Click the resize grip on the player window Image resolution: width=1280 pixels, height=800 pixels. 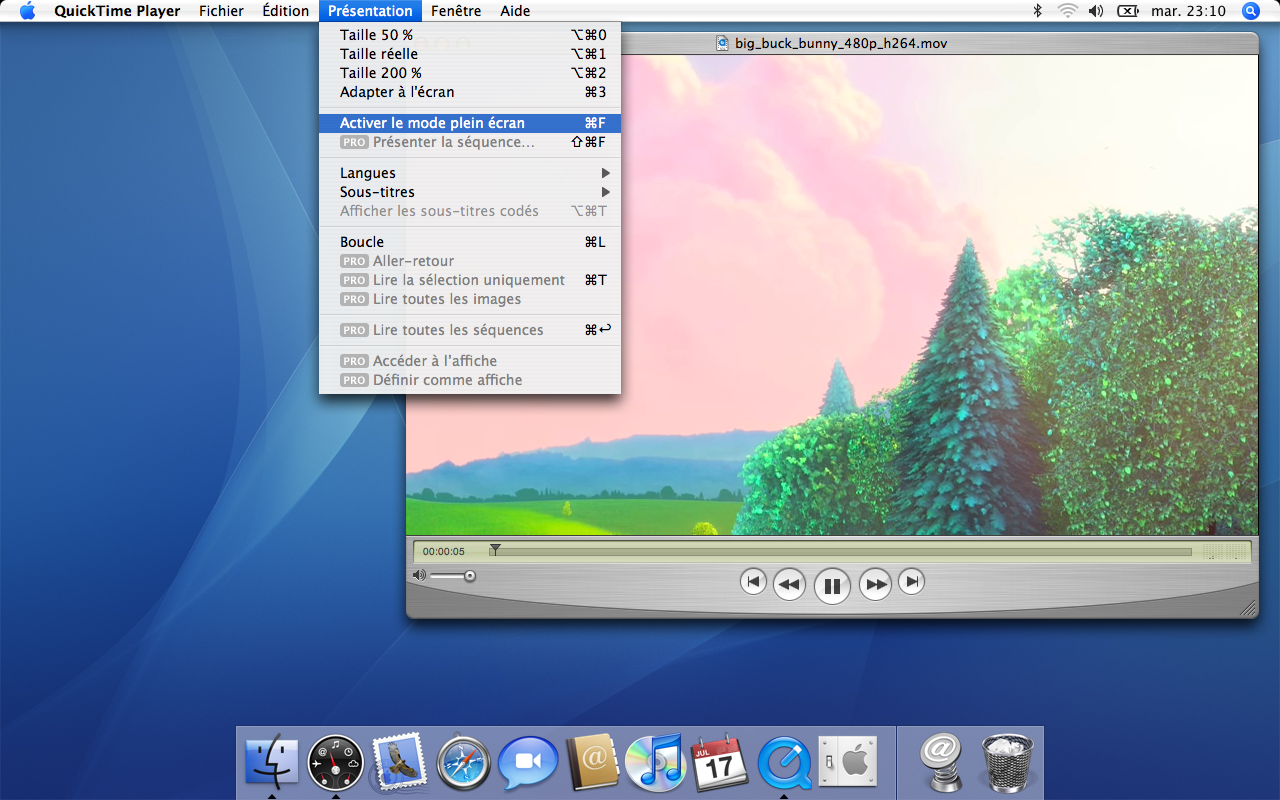1248,608
